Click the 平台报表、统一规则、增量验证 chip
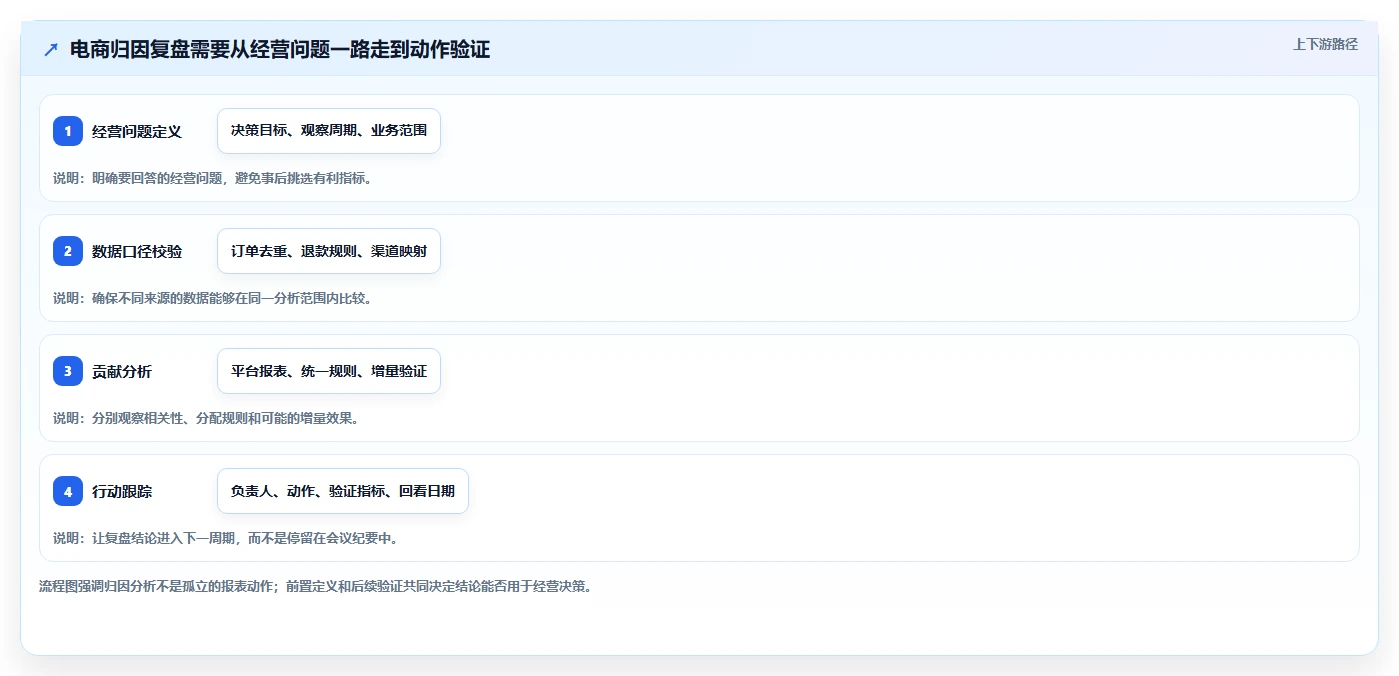The width and height of the screenshot is (1399, 676). [x=329, y=371]
